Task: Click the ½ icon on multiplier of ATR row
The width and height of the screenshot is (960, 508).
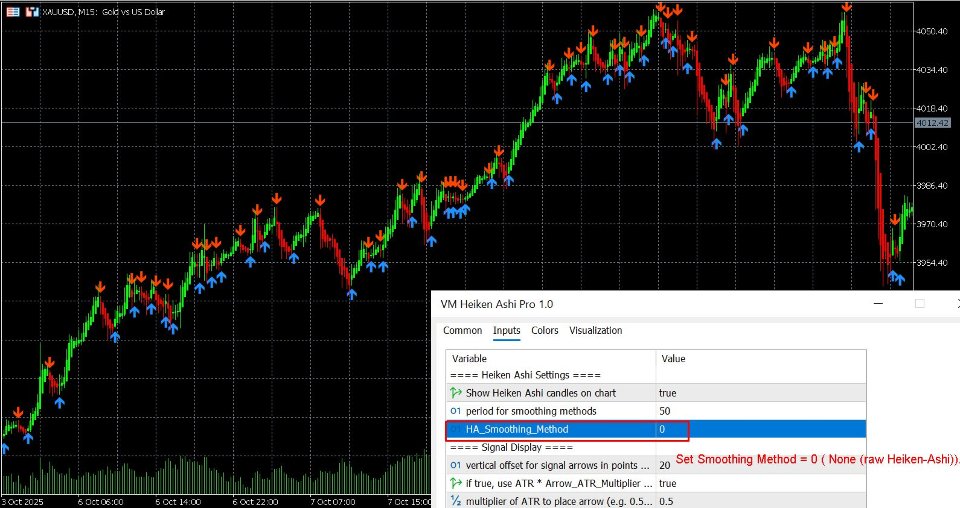Action: 456,501
